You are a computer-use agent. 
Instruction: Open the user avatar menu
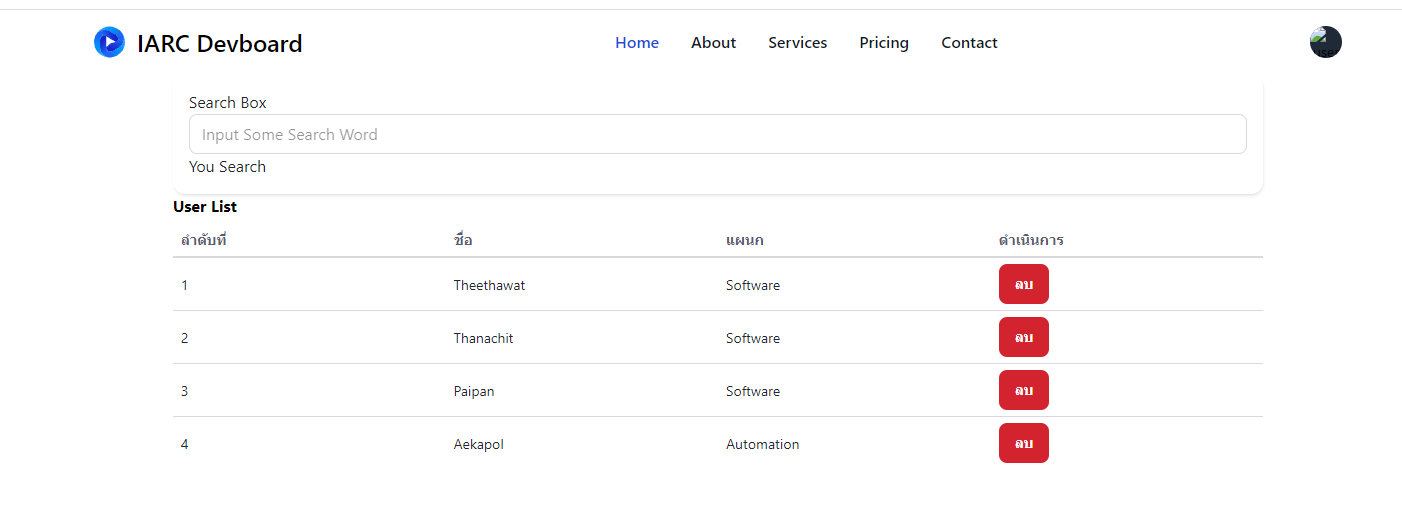coord(1326,42)
